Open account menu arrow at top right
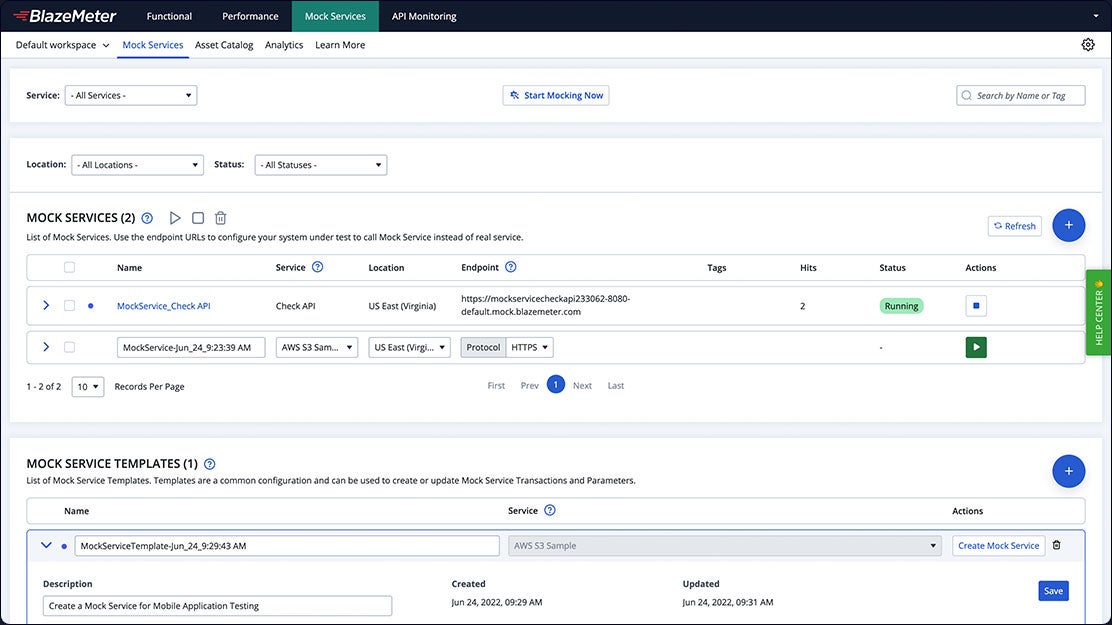 tap(1096, 16)
